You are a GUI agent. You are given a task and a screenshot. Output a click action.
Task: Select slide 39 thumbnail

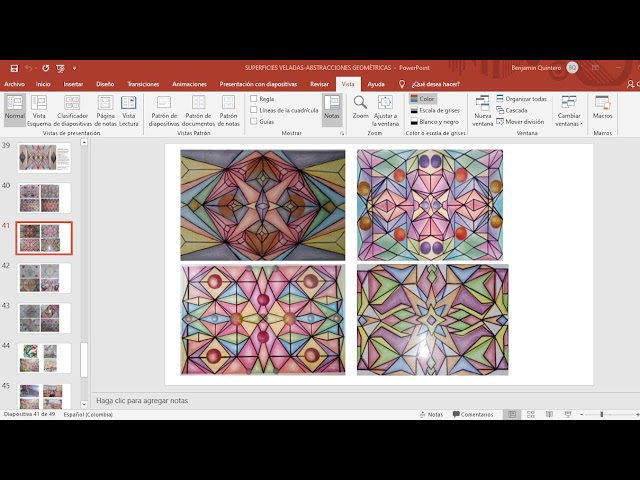(x=44, y=158)
